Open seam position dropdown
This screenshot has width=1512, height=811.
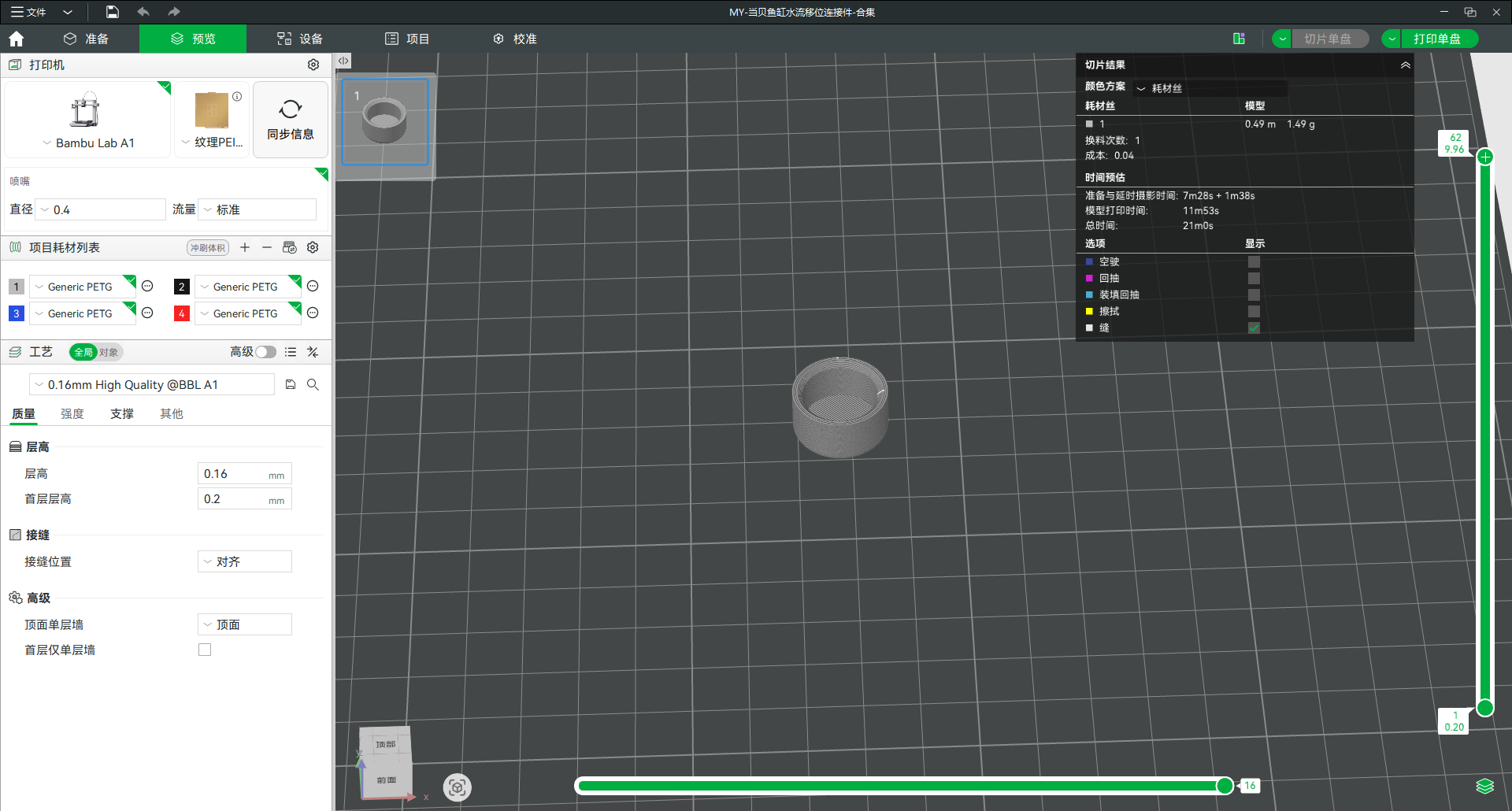245,561
